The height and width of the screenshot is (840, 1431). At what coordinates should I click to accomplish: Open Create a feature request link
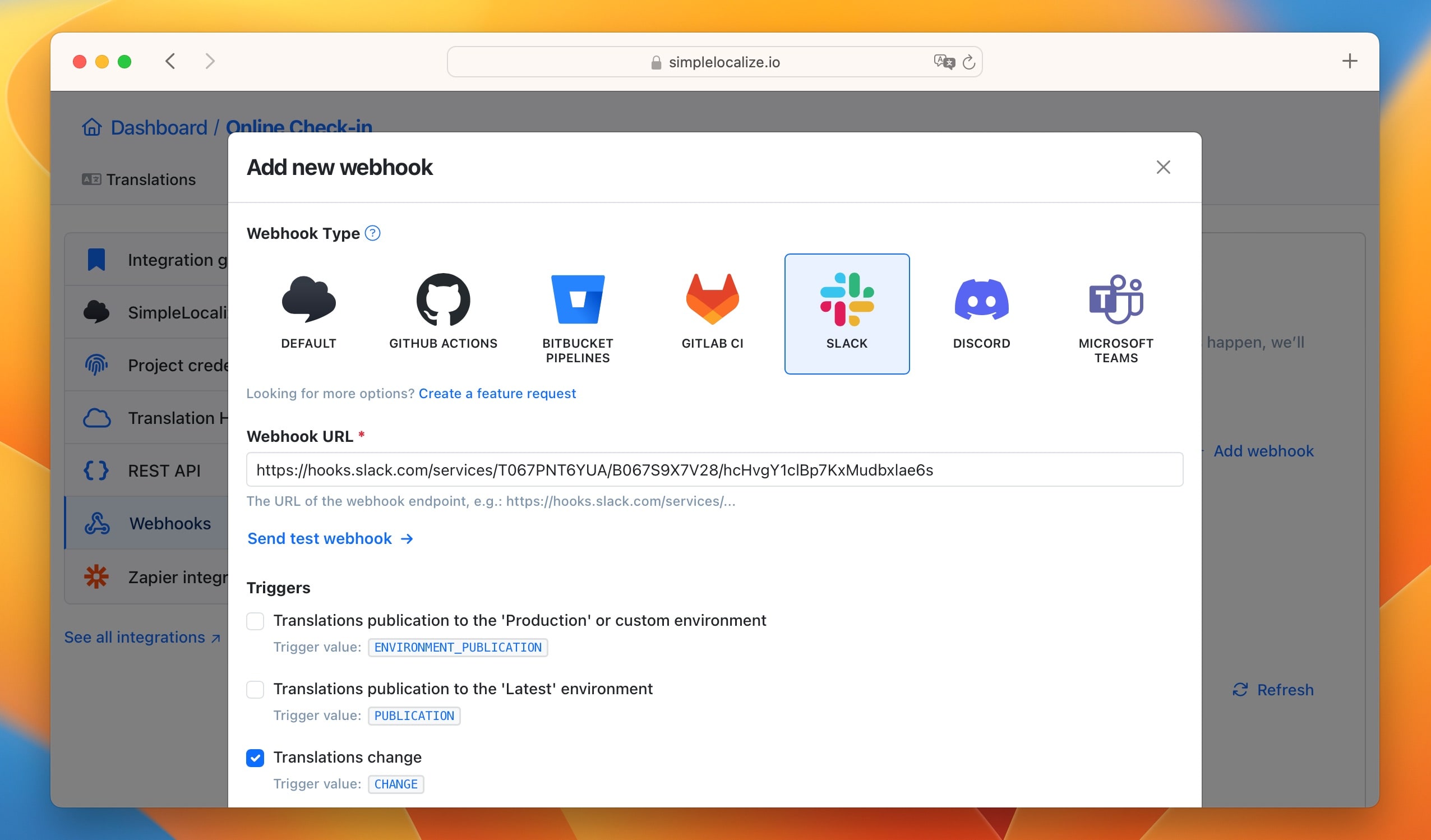click(x=497, y=394)
